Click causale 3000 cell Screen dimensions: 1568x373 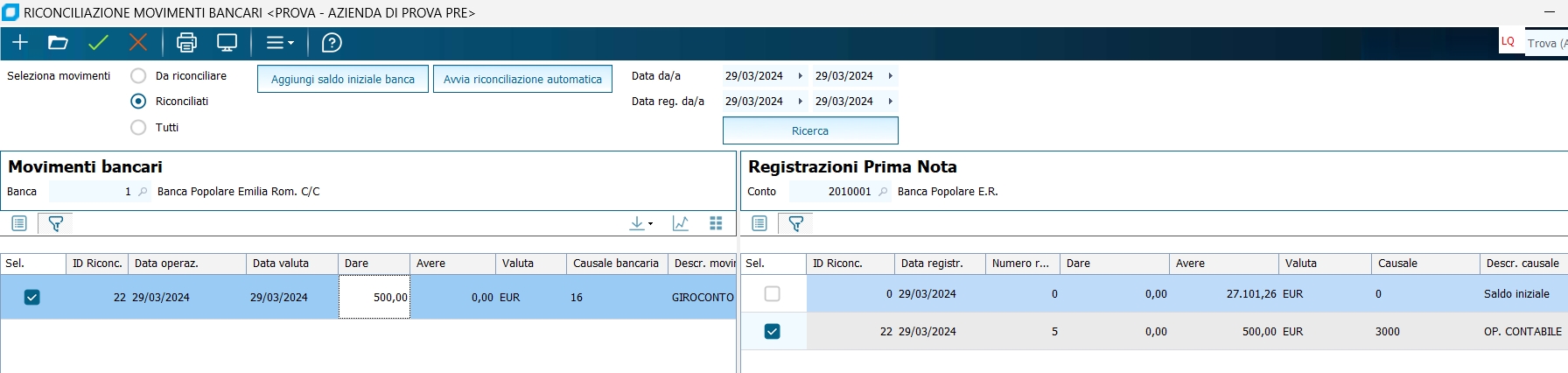pos(1425,332)
